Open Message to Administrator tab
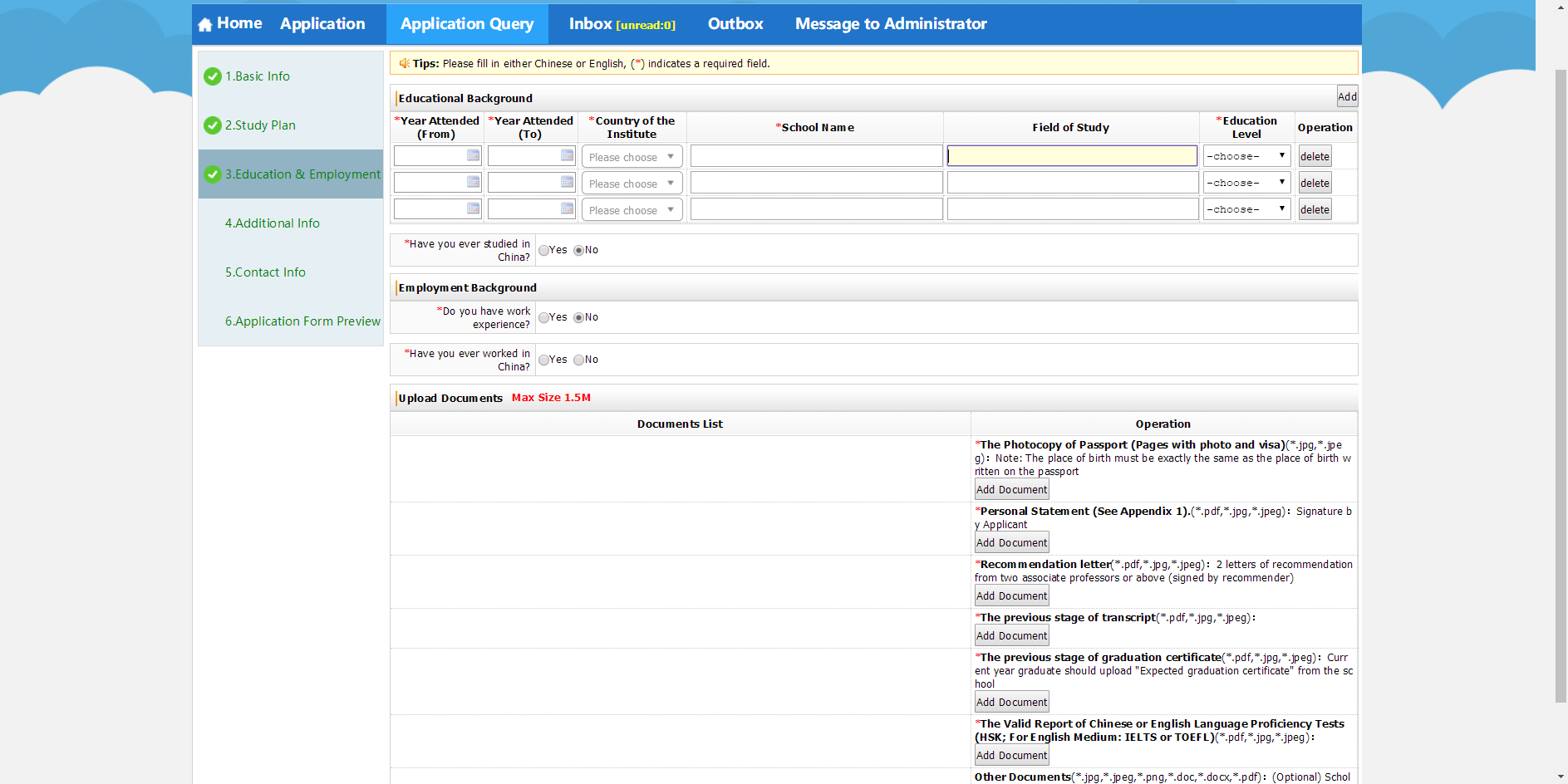 tap(891, 24)
